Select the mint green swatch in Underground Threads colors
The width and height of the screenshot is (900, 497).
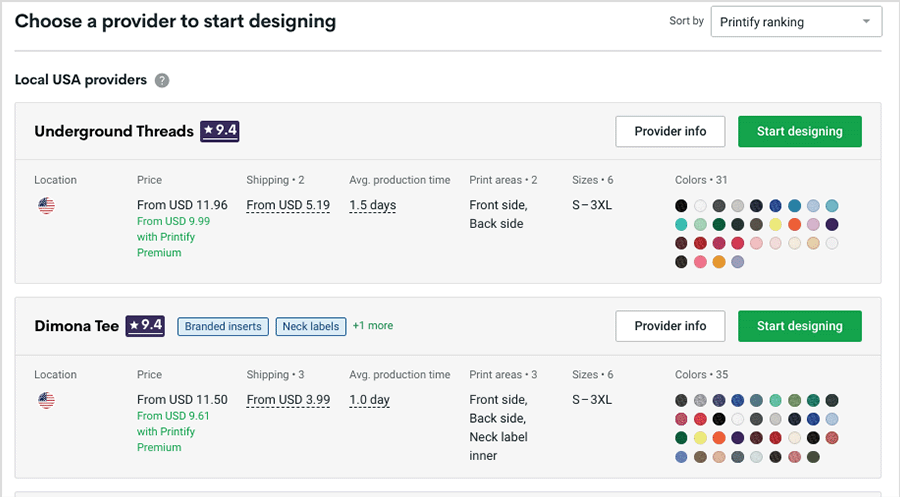click(700, 224)
